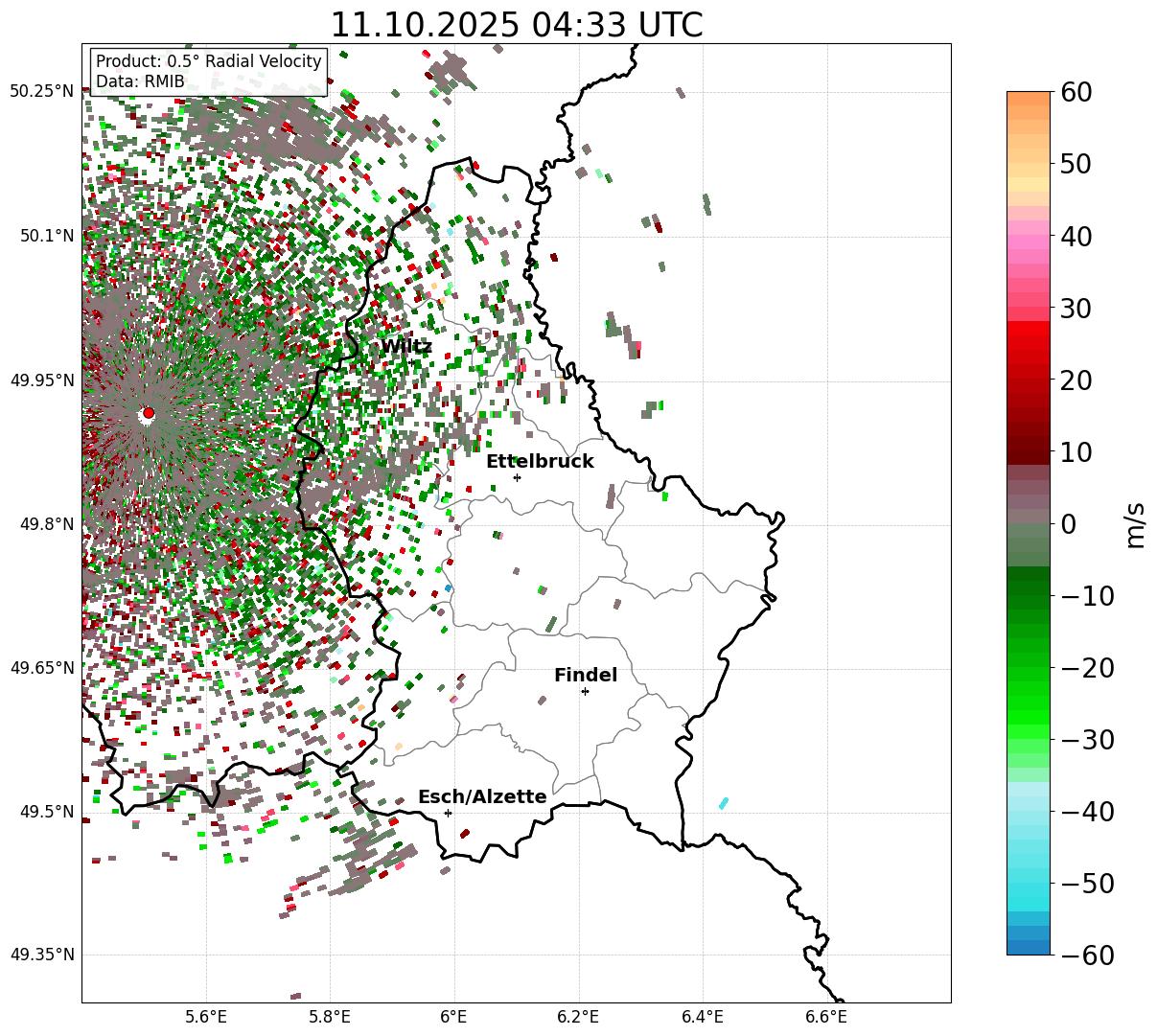Click the 49.8°N latitude tick label

coord(47,524)
